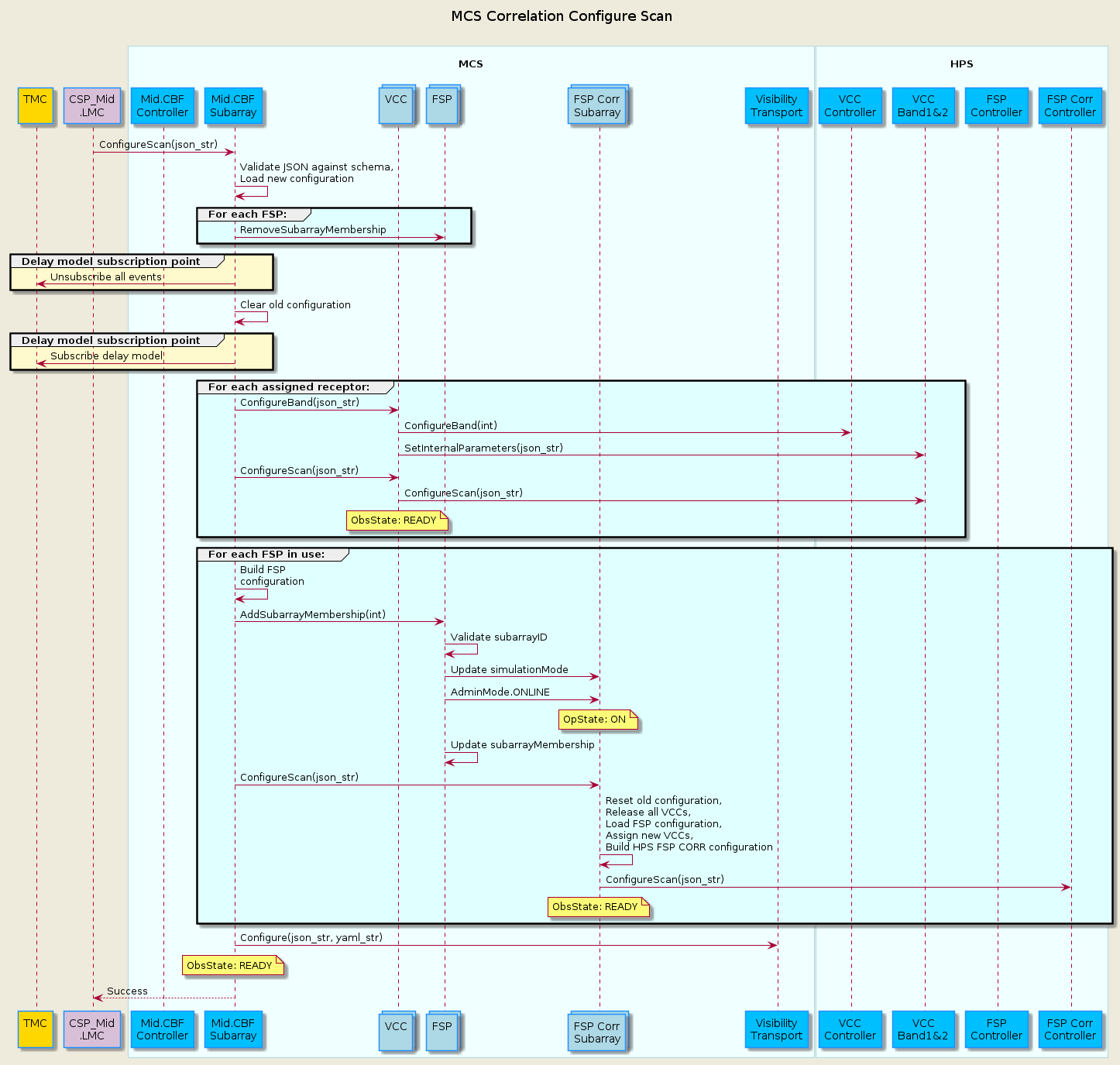Screen dimensions: 1120x1065
Task: Select the bottom FSP Corr Controller box
Action: (x=1070, y=1029)
